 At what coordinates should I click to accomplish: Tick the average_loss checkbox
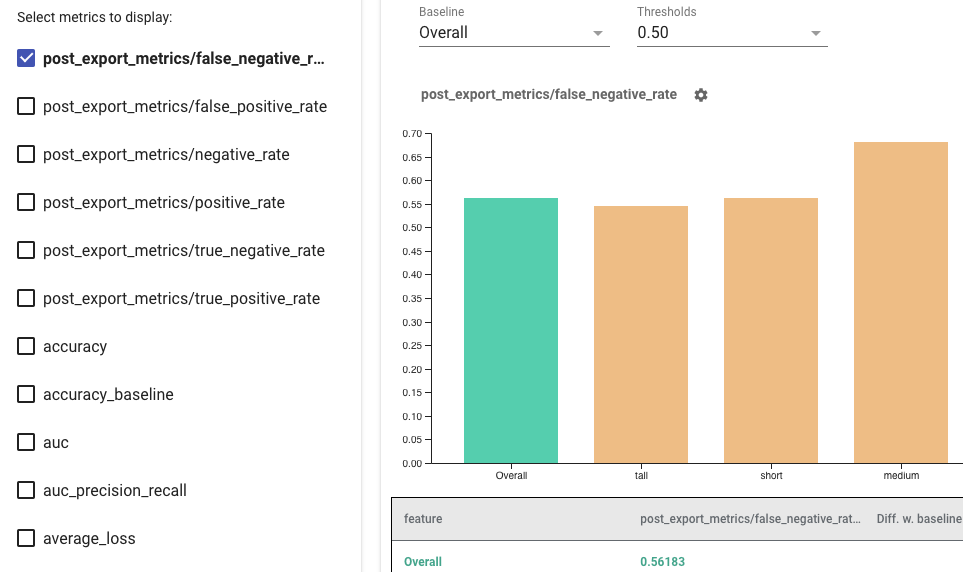[x=27, y=538]
